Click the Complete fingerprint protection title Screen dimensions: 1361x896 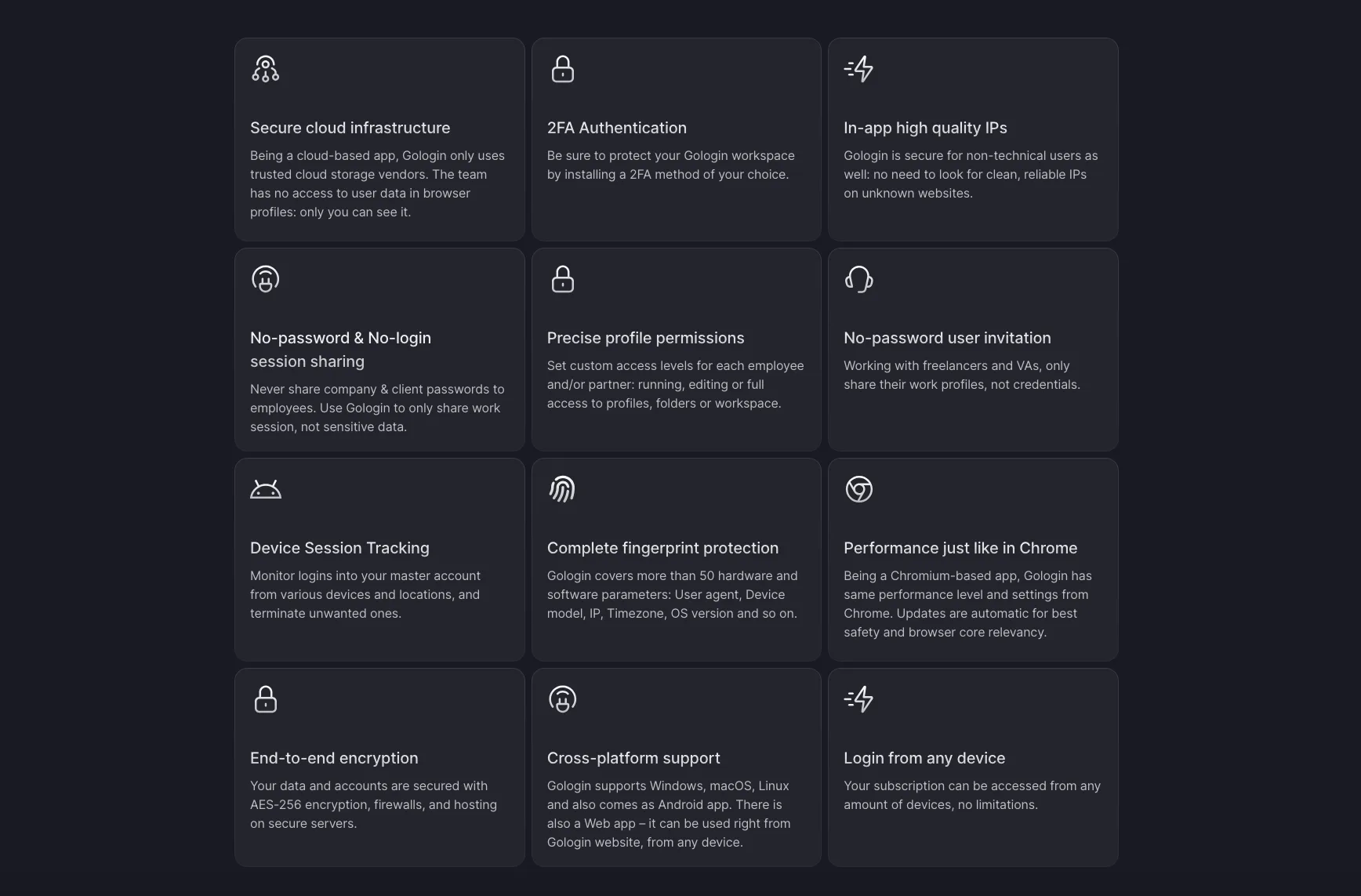pyautogui.click(x=662, y=548)
